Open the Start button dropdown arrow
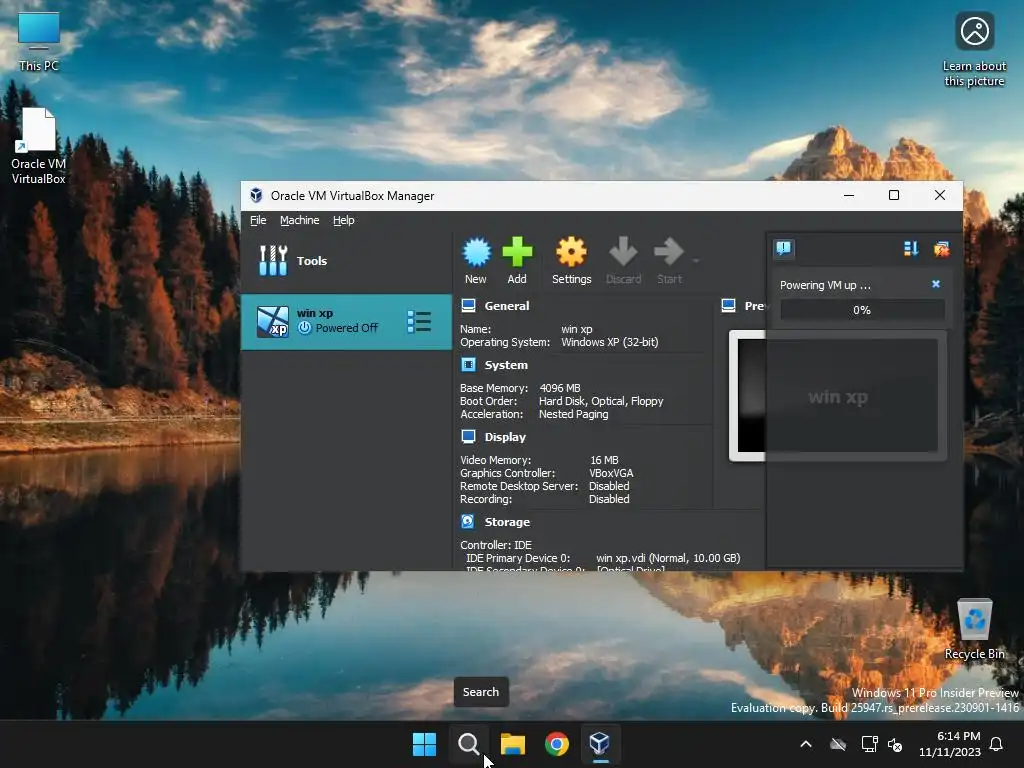 [x=696, y=261]
